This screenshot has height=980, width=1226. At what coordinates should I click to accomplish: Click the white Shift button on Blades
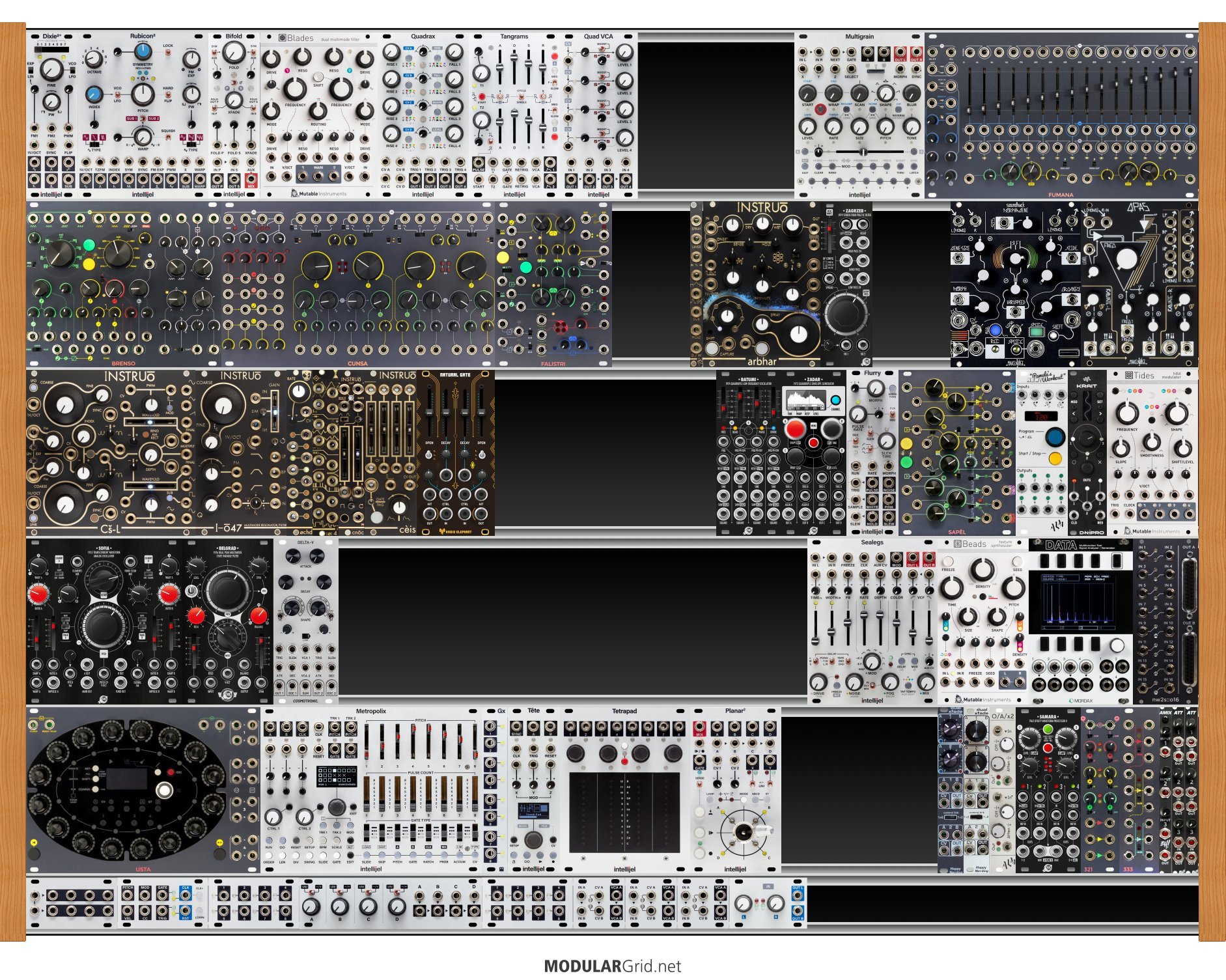tap(318, 76)
